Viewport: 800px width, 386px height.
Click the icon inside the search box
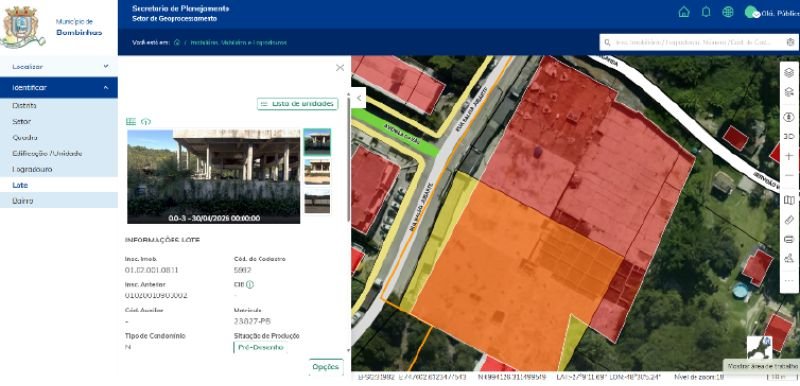(x=790, y=43)
